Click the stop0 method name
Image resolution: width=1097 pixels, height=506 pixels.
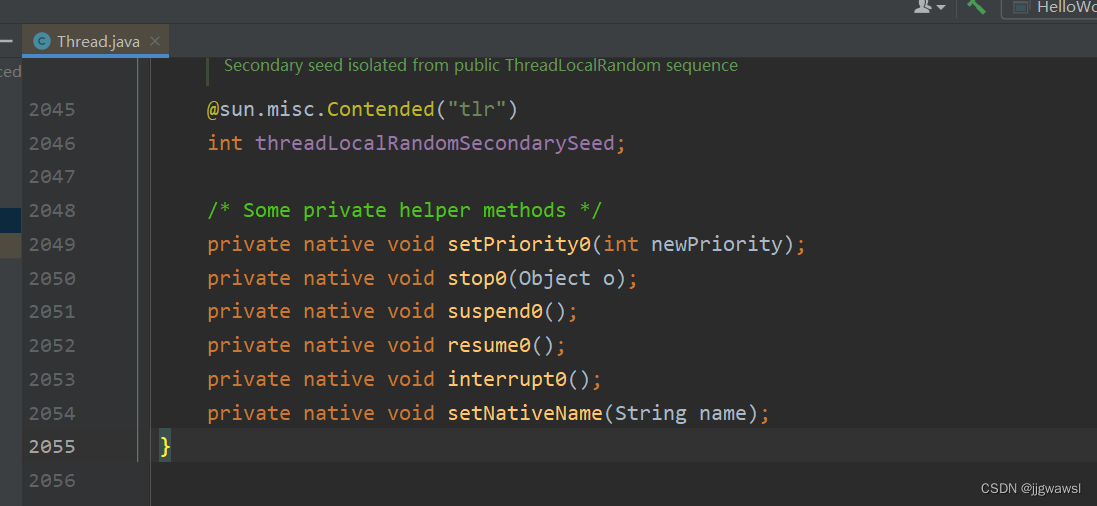pos(477,278)
